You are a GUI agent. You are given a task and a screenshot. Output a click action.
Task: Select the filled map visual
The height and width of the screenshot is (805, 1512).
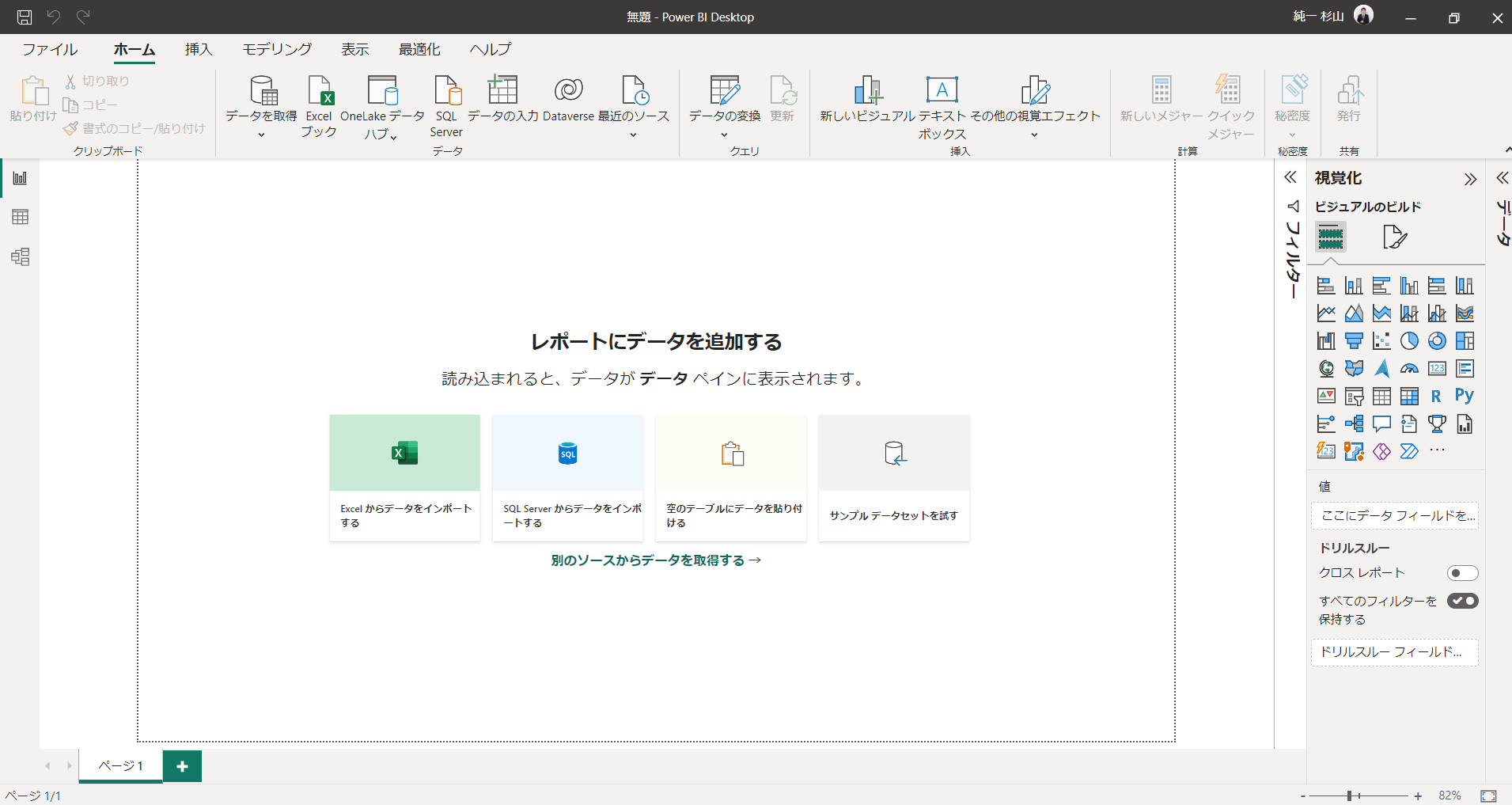(1354, 369)
